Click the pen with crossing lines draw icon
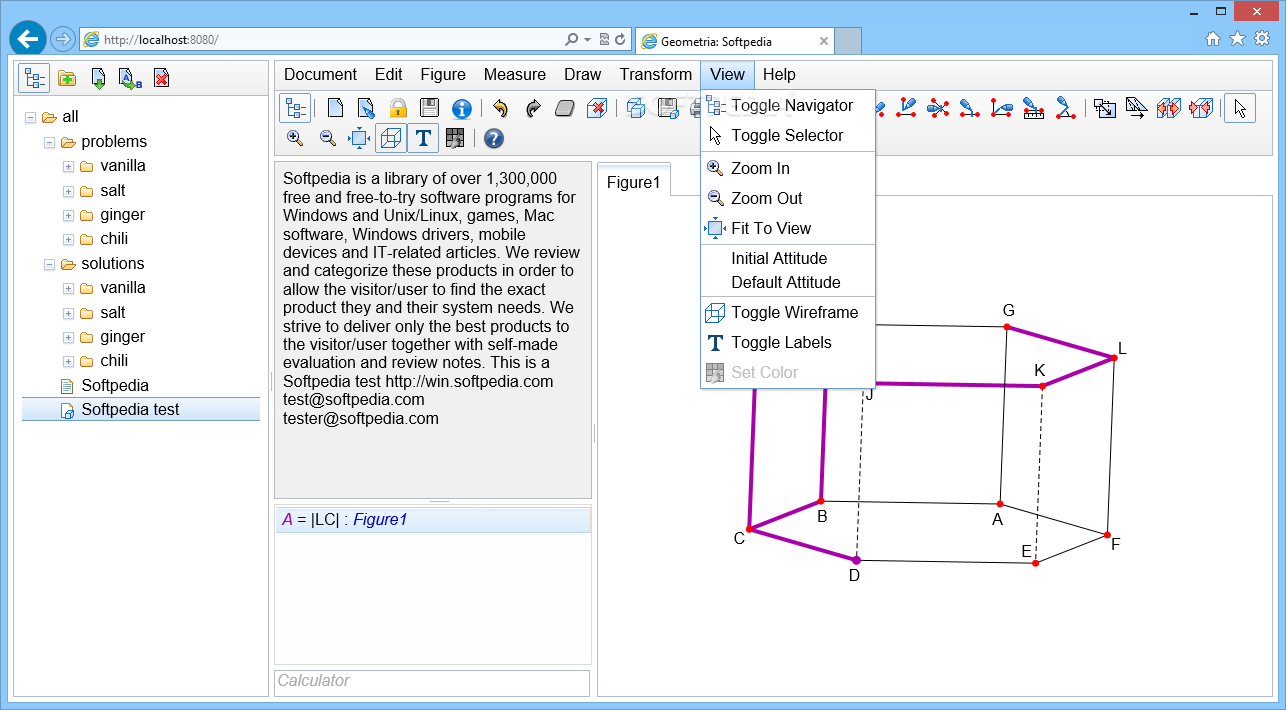The image size is (1286, 710). coord(938,108)
